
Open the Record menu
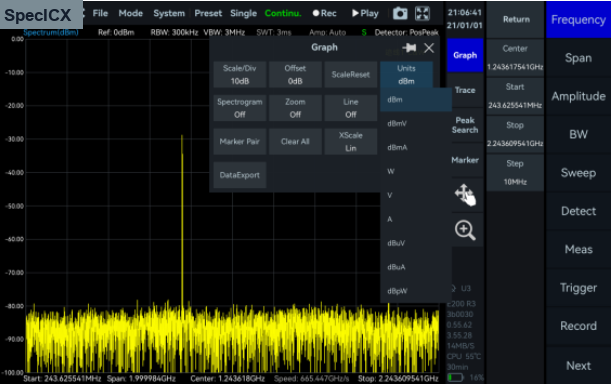tap(578, 326)
